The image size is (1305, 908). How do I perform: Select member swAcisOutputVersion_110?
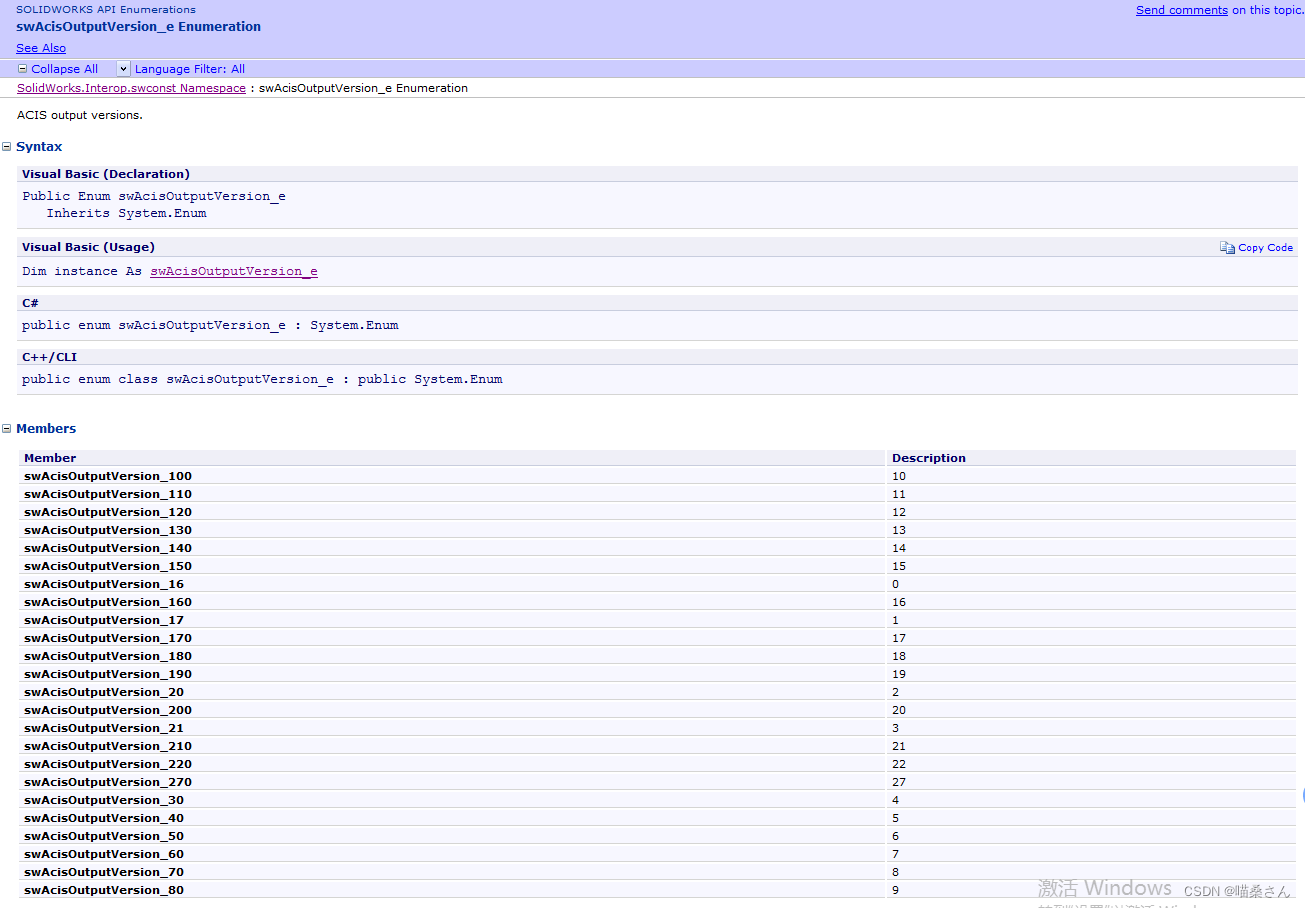point(108,494)
